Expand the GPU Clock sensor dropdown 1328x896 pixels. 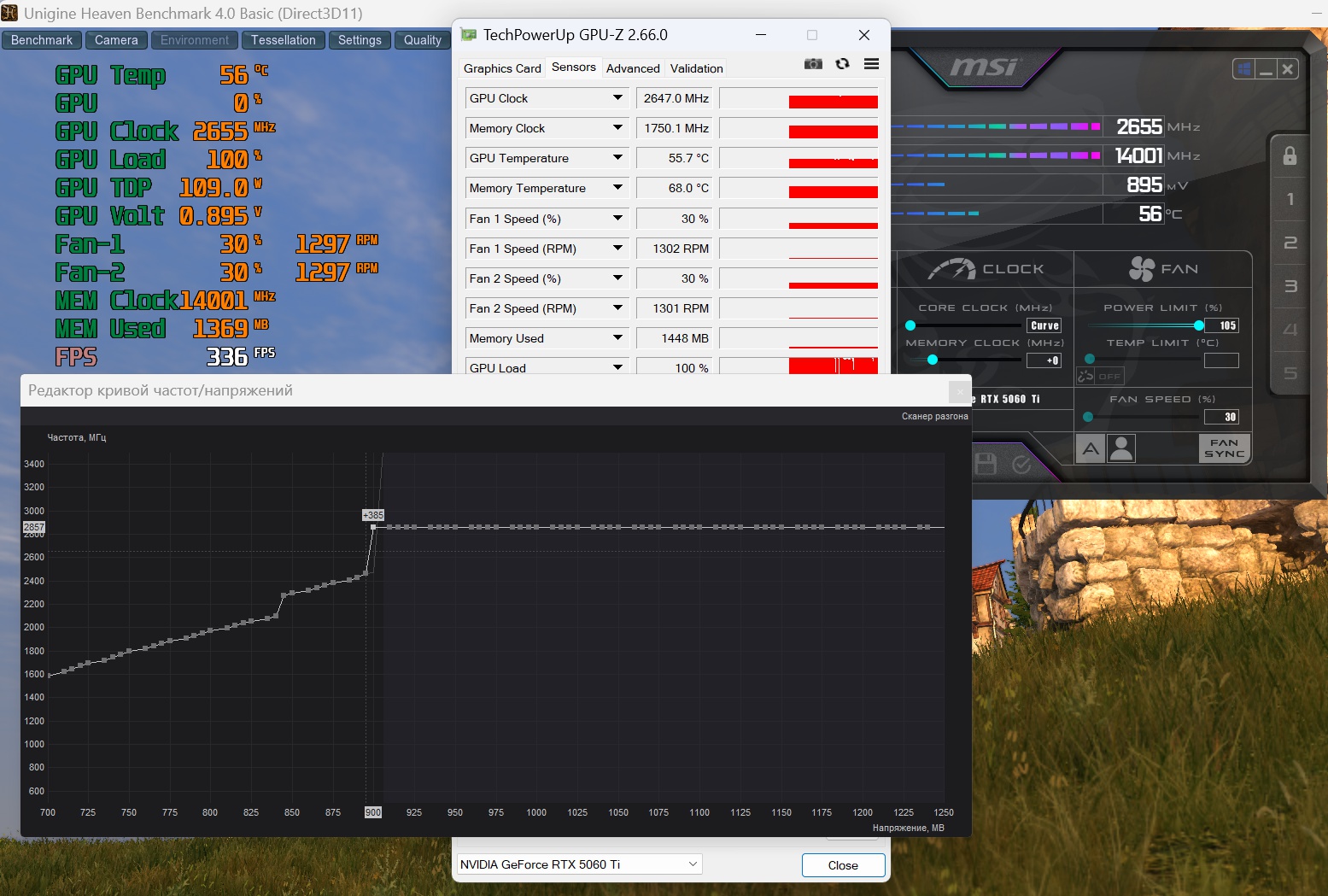[x=617, y=98]
